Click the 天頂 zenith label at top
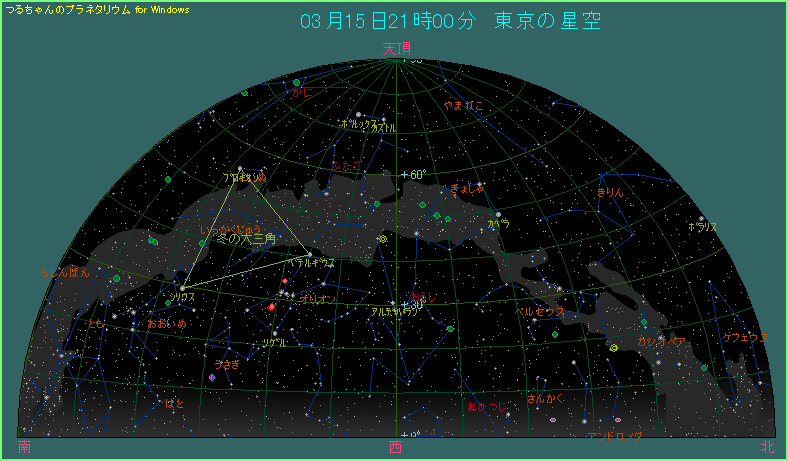Screen dimensions: 788x461 (x=396, y=48)
